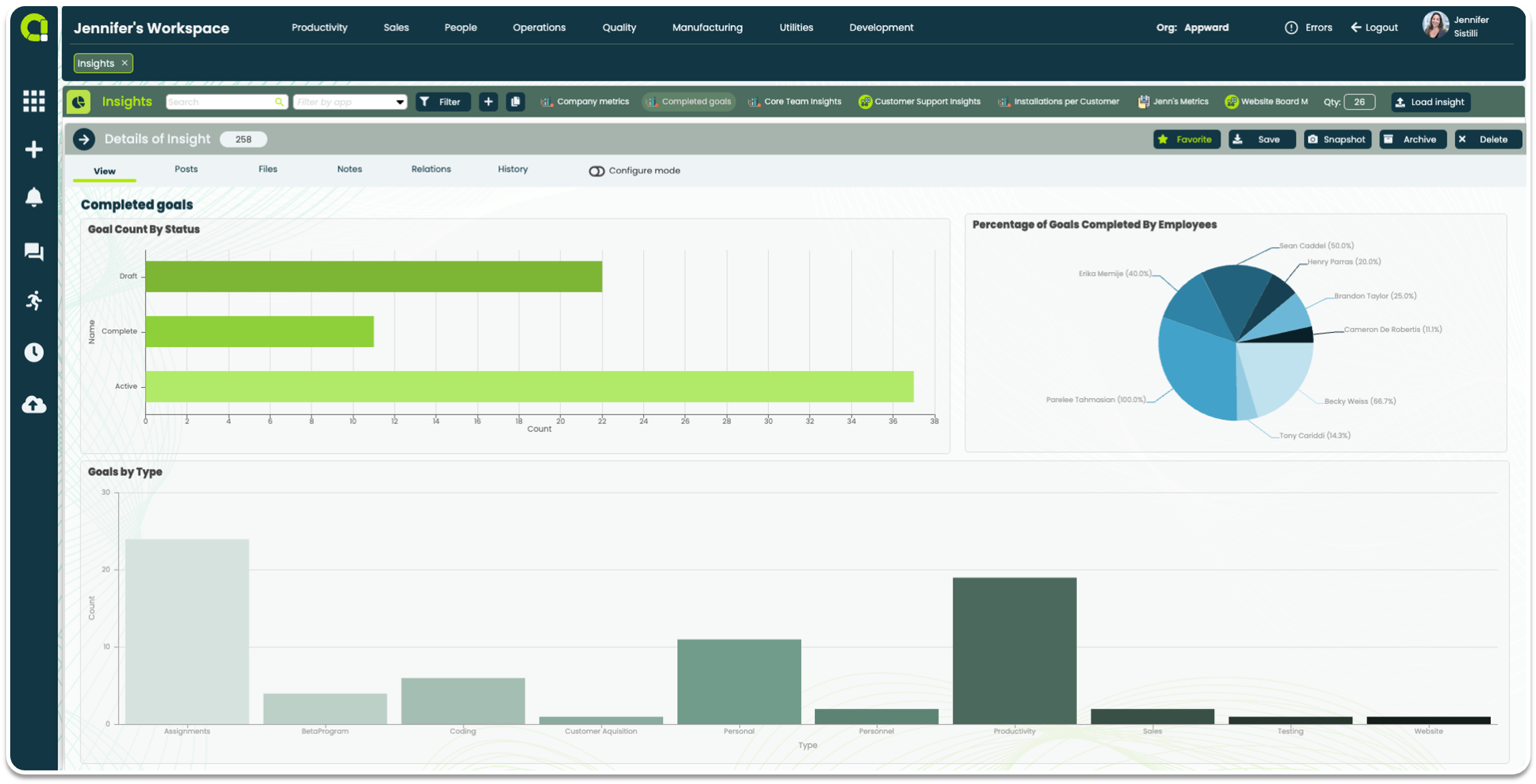The image size is (1536, 784).
Task: Click the Snapshot button
Action: pos(1338,139)
